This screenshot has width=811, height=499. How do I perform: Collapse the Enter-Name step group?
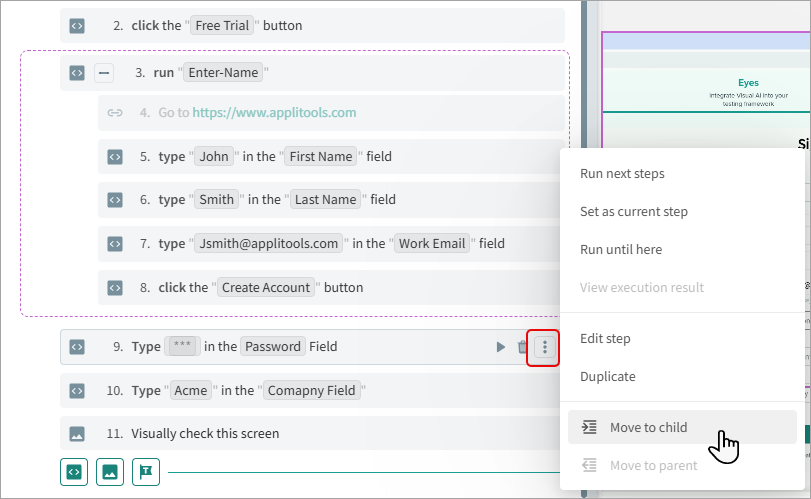click(x=104, y=73)
